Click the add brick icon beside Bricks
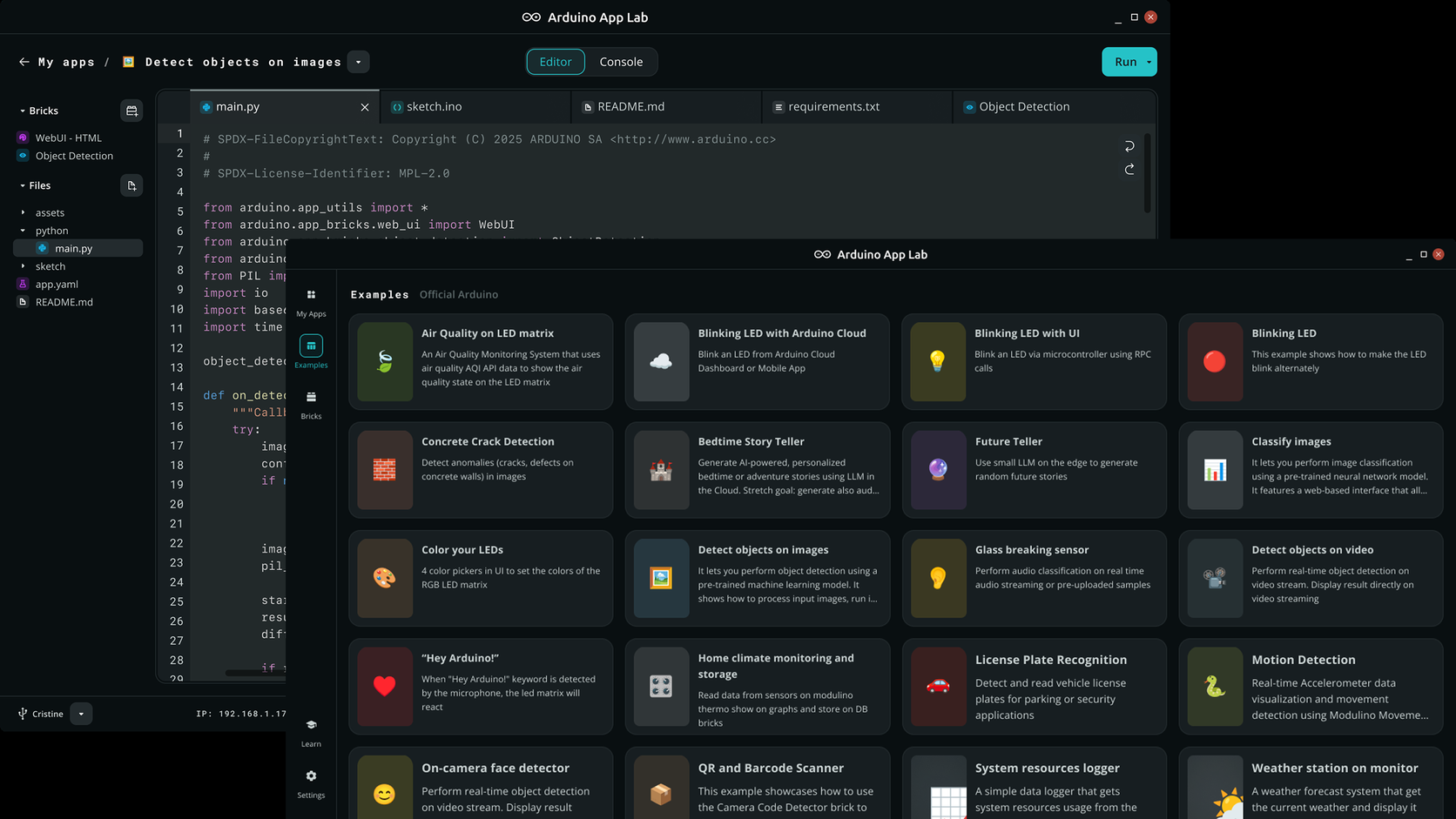 click(131, 111)
